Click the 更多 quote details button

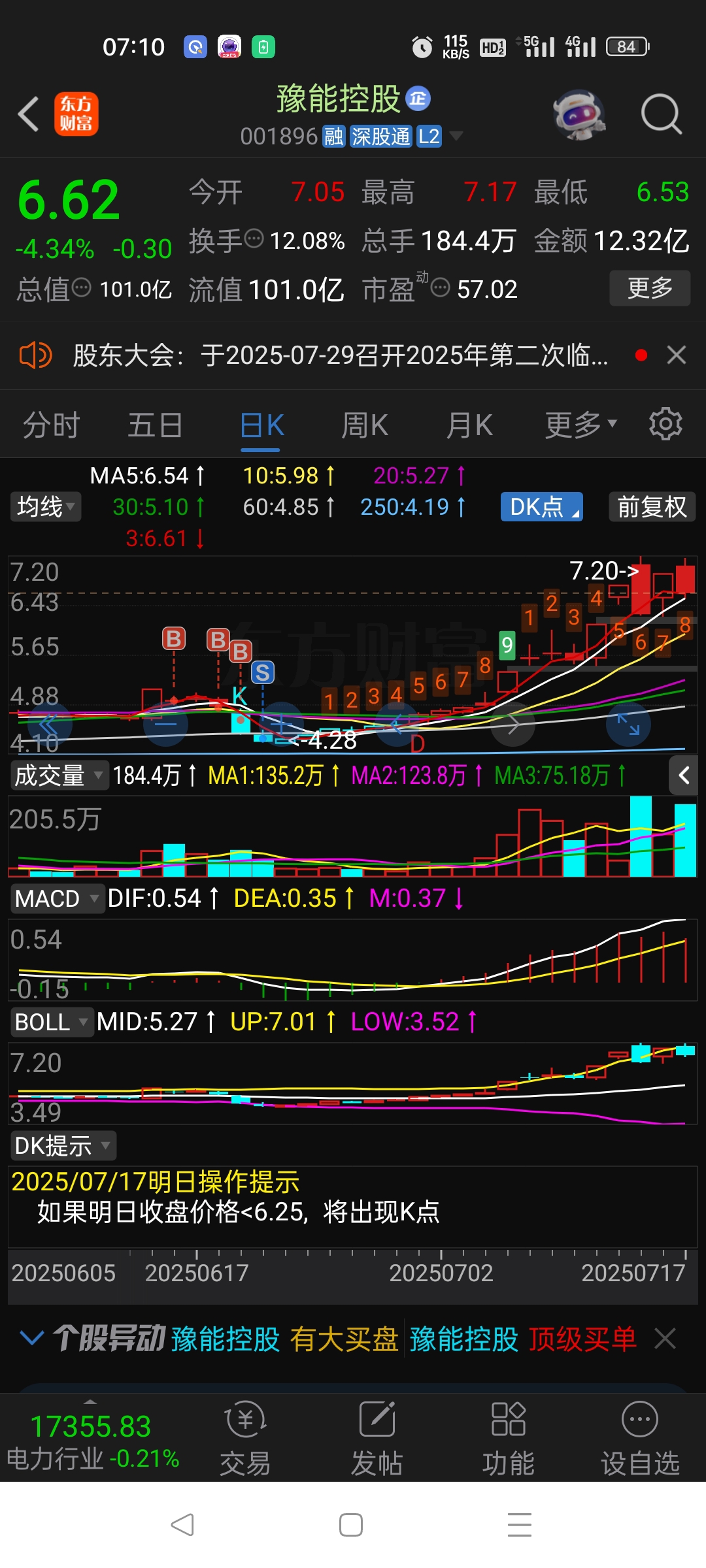[650, 288]
